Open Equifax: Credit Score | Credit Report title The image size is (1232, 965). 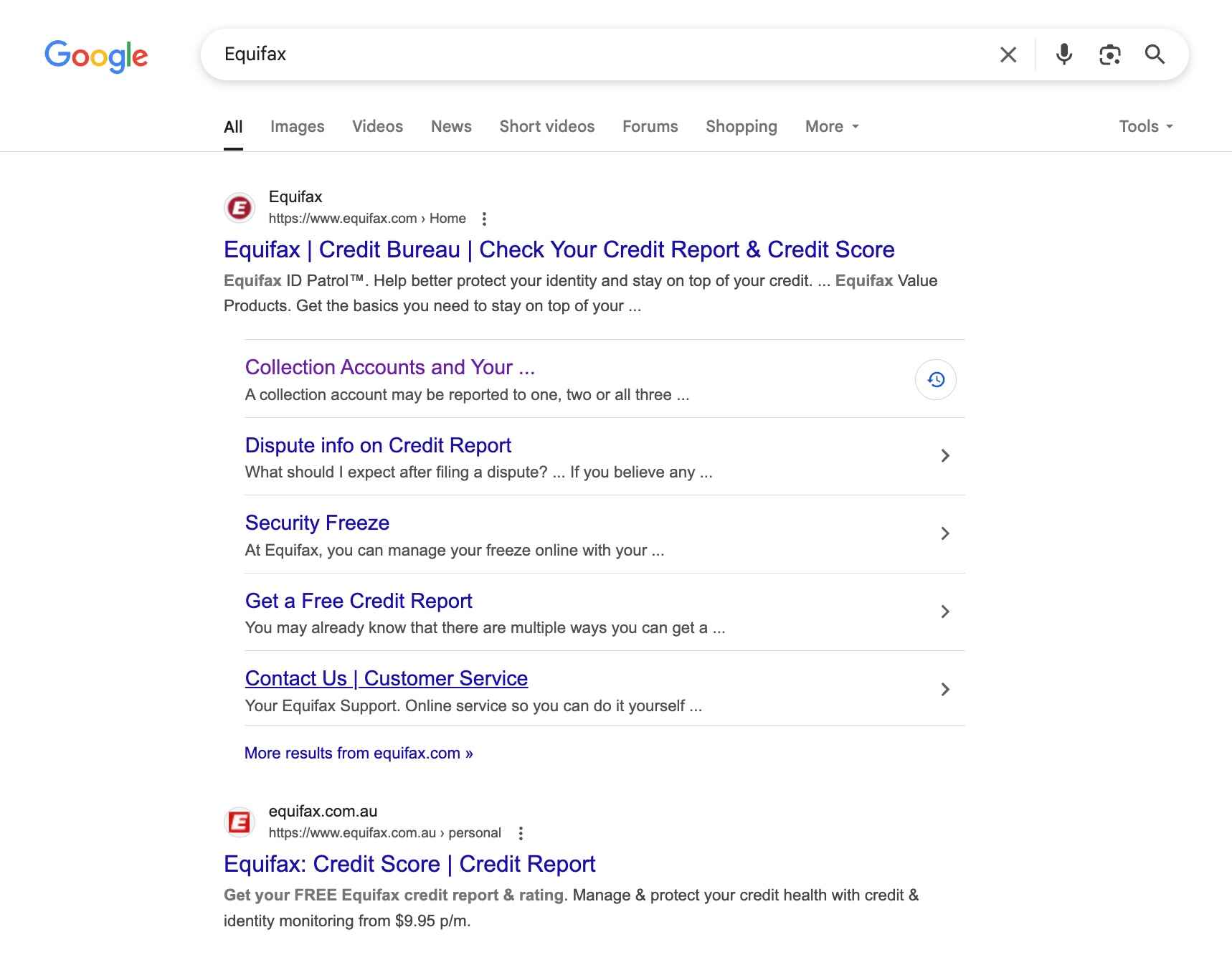coord(409,864)
